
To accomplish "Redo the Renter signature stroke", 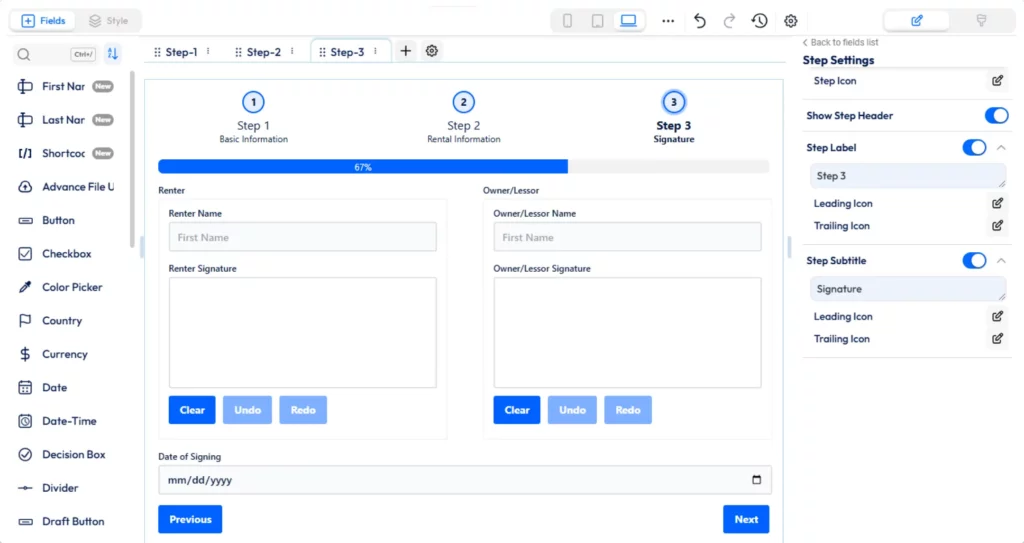I will (x=303, y=410).
